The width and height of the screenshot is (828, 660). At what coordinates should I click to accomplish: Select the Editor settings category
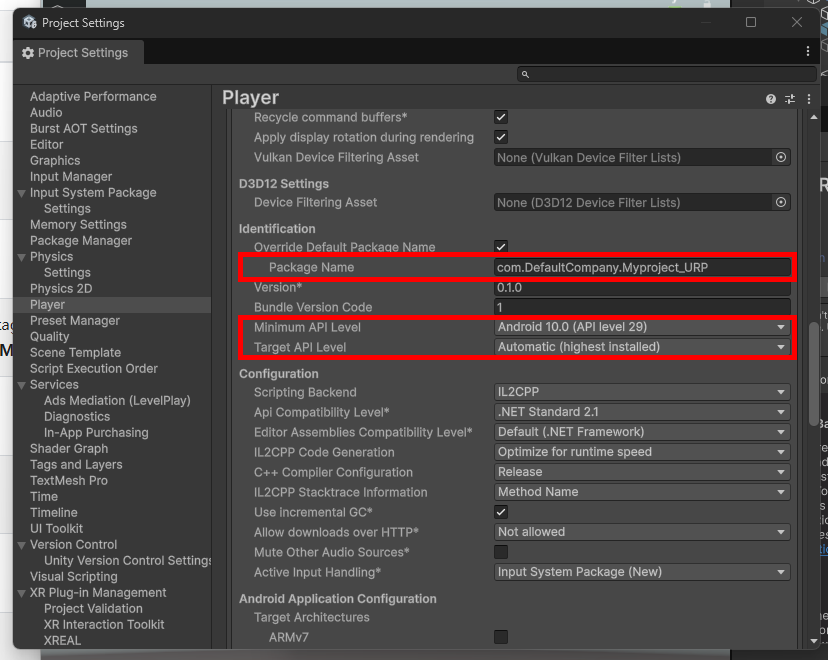46,145
